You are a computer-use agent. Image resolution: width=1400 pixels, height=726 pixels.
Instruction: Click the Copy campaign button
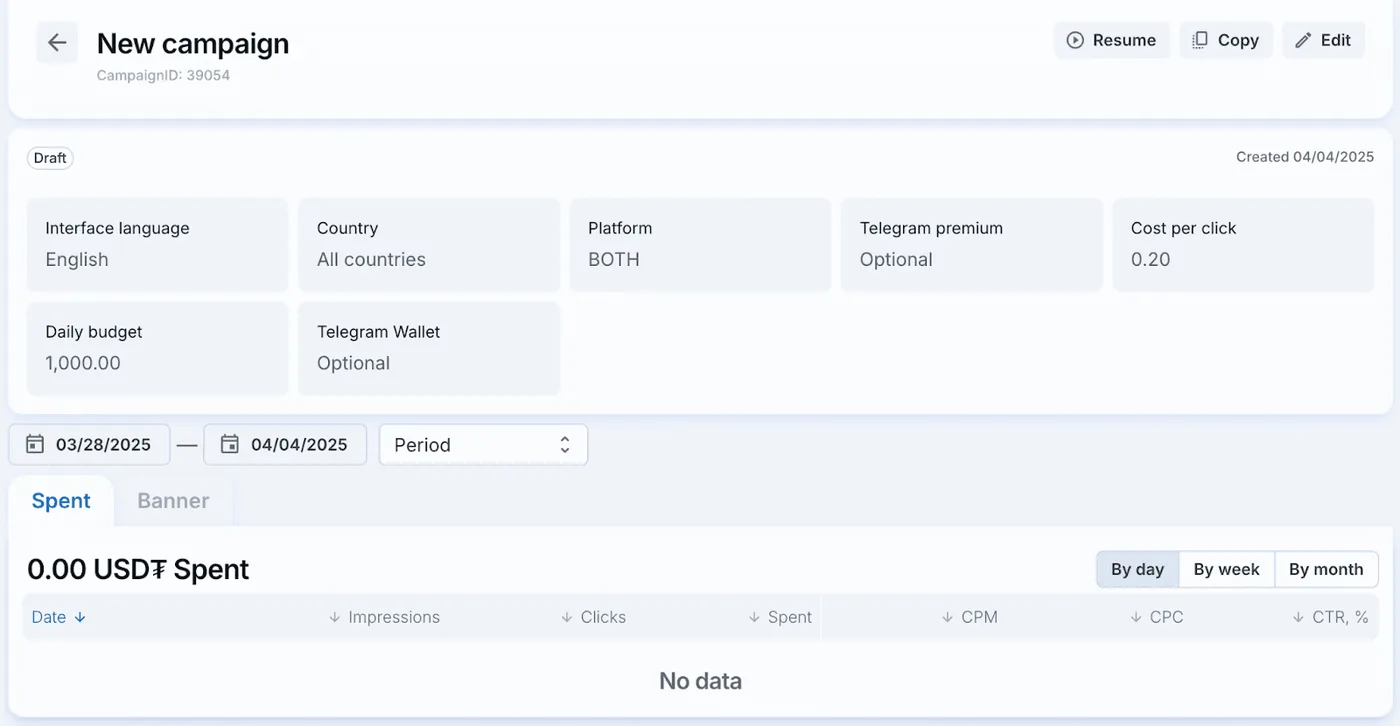click(x=1226, y=40)
